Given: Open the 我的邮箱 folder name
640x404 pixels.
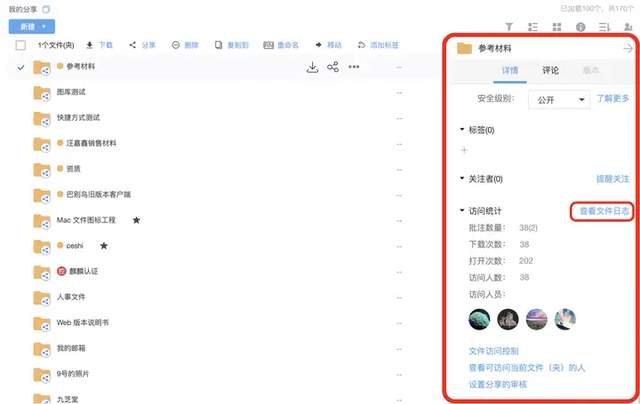Looking at the screenshot, I should (71, 348).
